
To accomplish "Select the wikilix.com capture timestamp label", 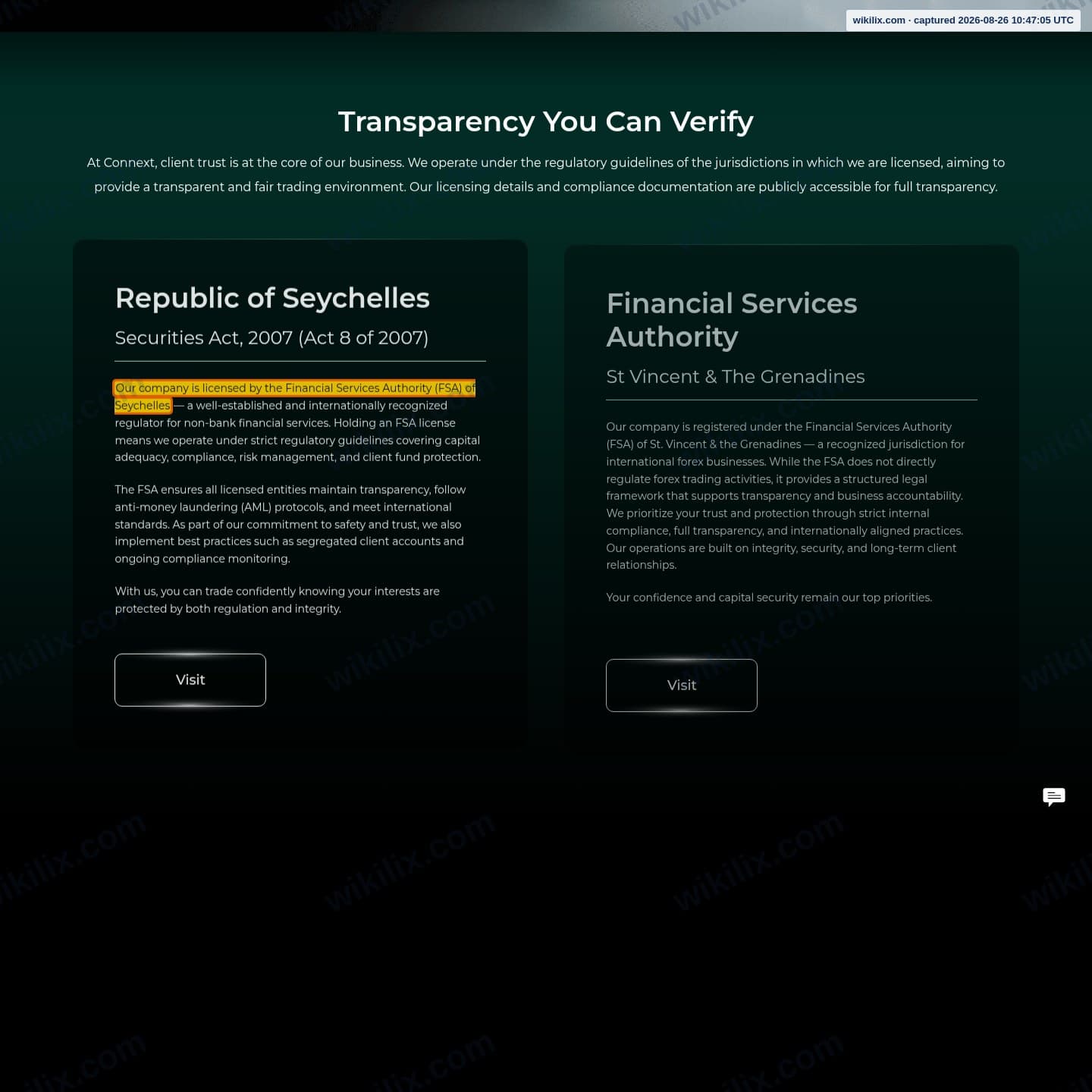I will [963, 20].
